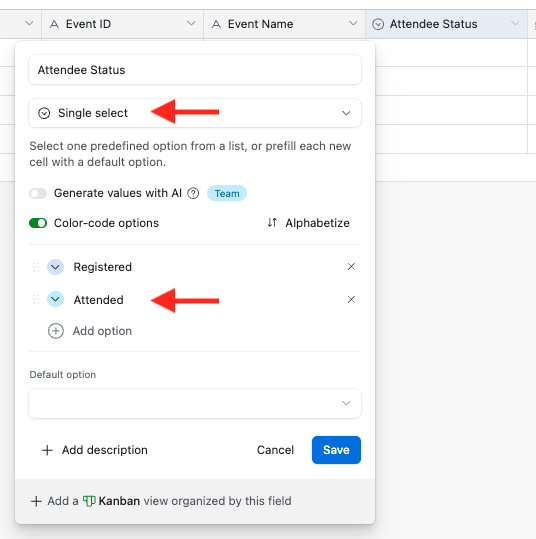Open color picker for Registered option
Viewport: 536px width, 539px height.
tap(55, 267)
